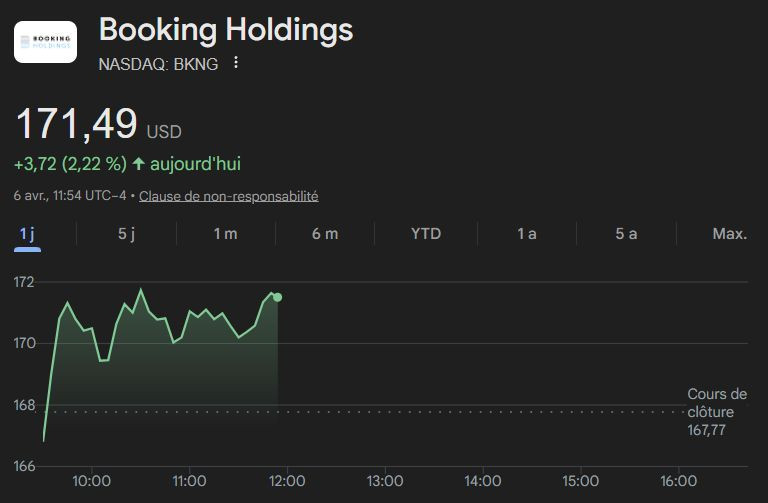Display the 1 a price history

pyautogui.click(x=527, y=234)
